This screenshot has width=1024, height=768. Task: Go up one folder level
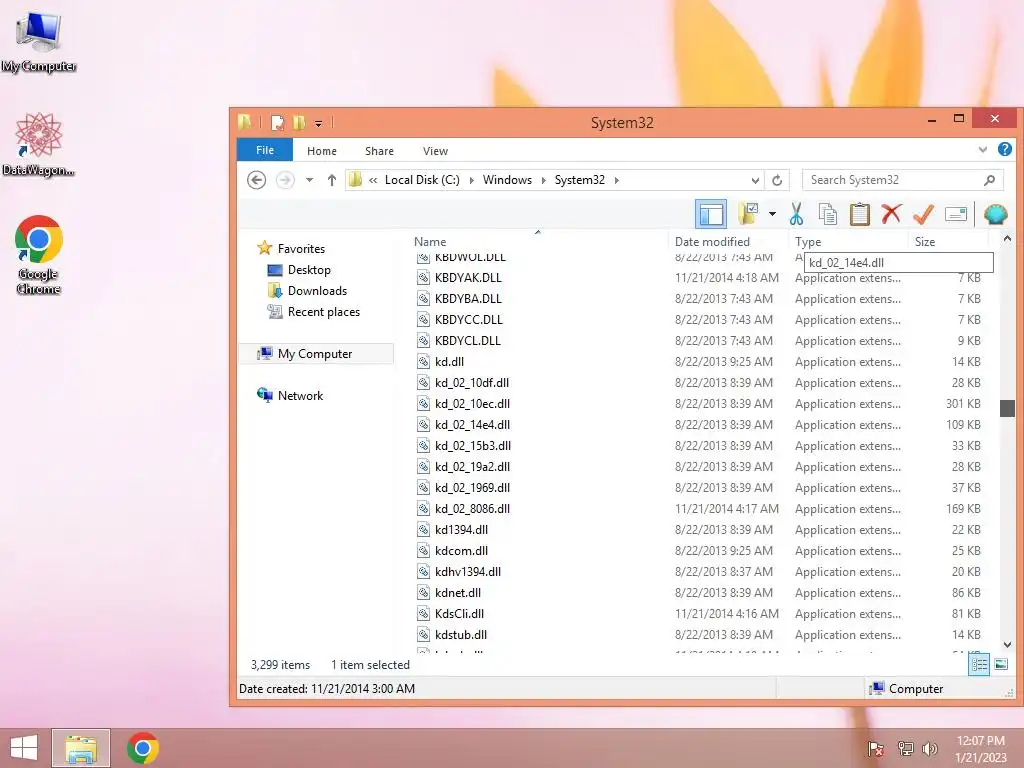coord(332,180)
